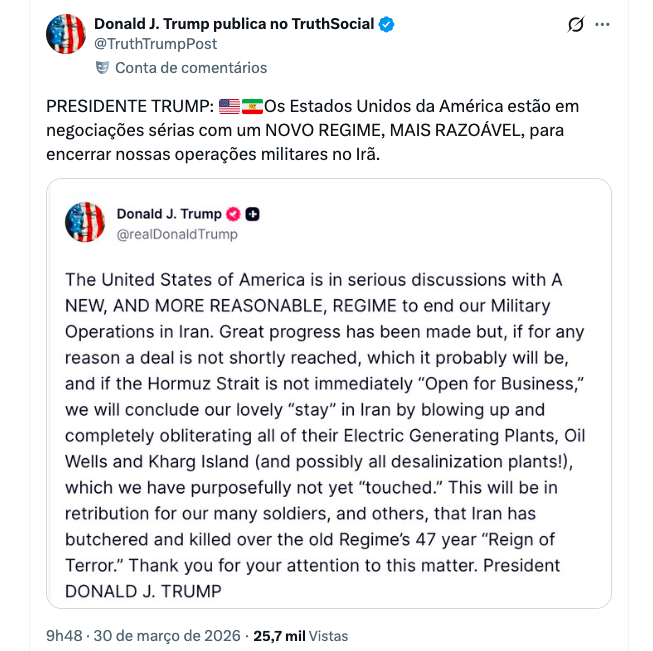This screenshot has width=653, height=651.
Task: Click the pink verified badge in quoted post
Action: click(x=233, y=214)
